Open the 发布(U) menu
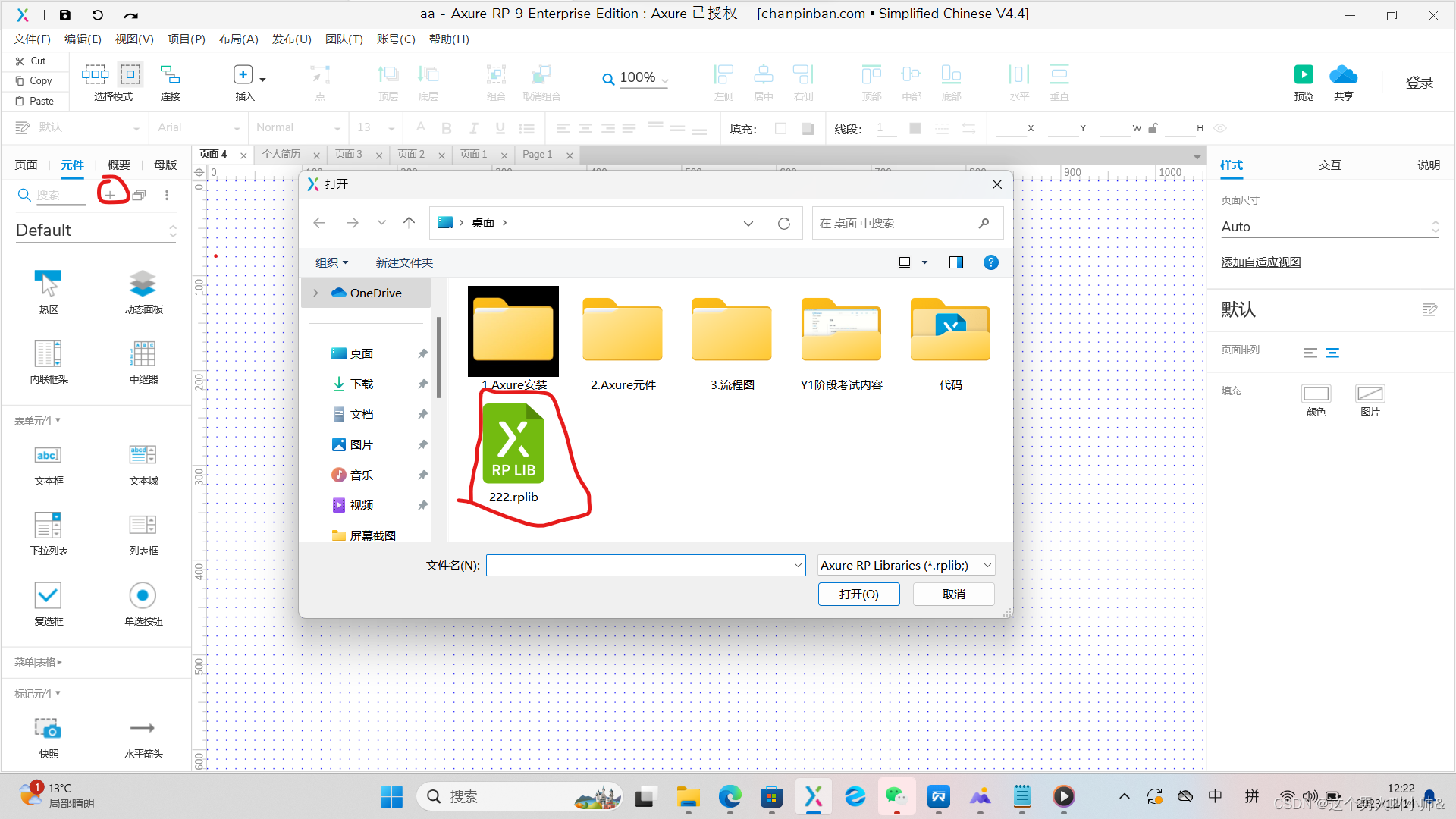 [x=291, y=39]
